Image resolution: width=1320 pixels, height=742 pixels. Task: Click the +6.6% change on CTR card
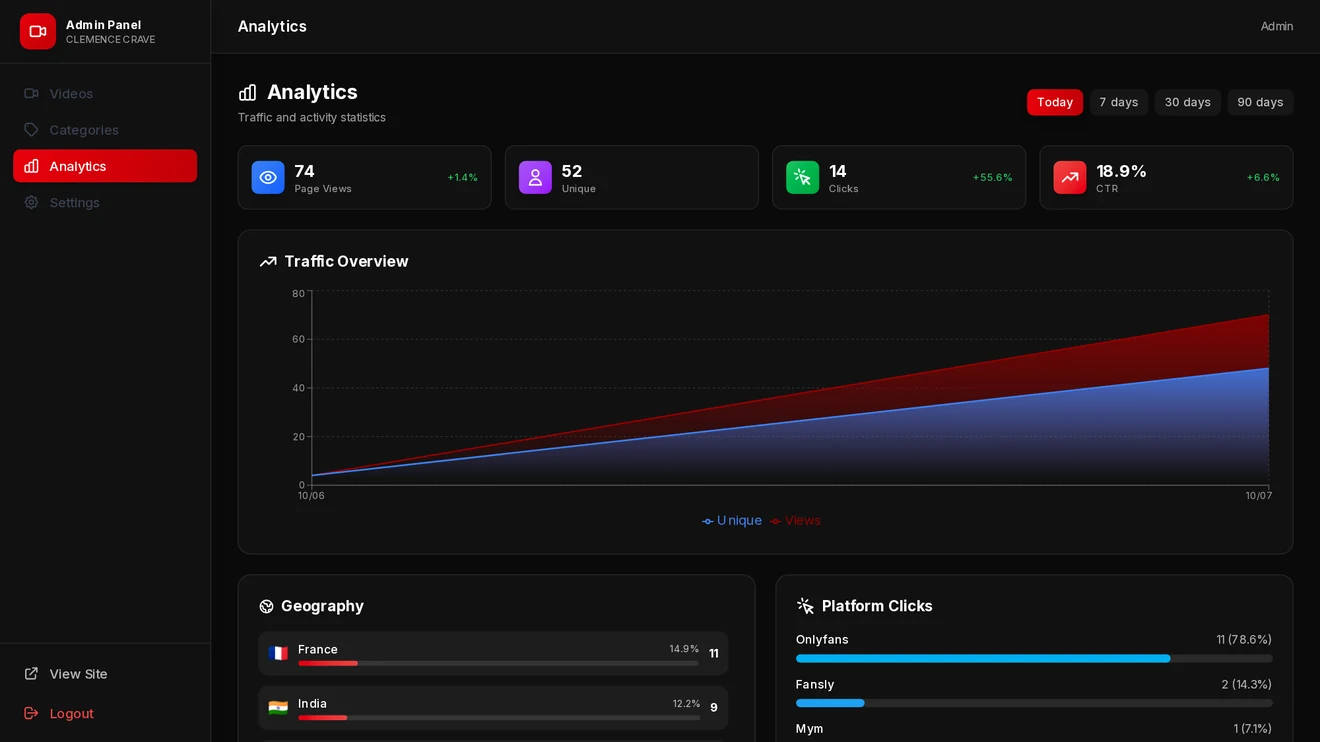pos(1263,178)
